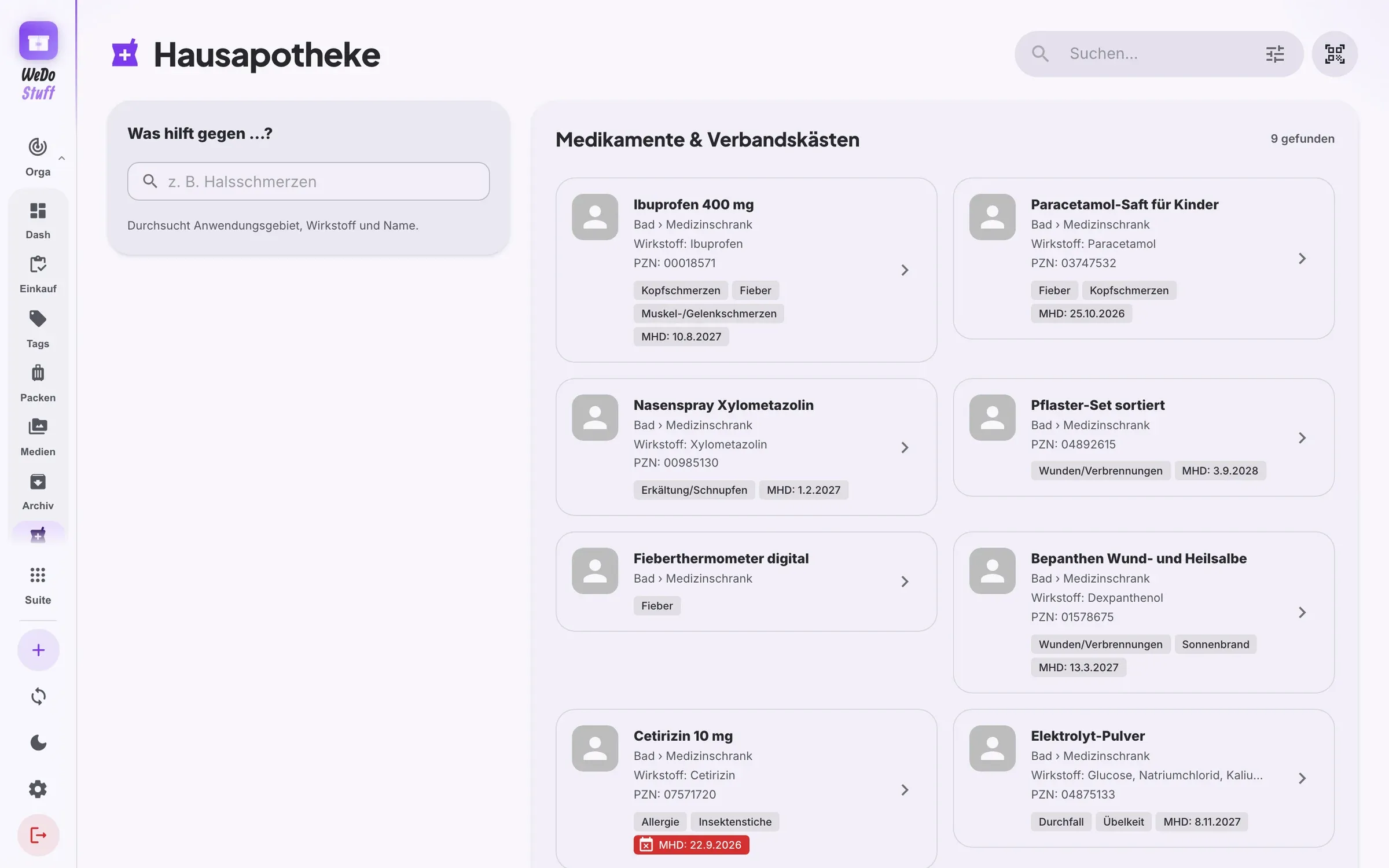1389x868 pixels.
Task: Click the WeDo Stuff logo
Action: pos(38,61)
